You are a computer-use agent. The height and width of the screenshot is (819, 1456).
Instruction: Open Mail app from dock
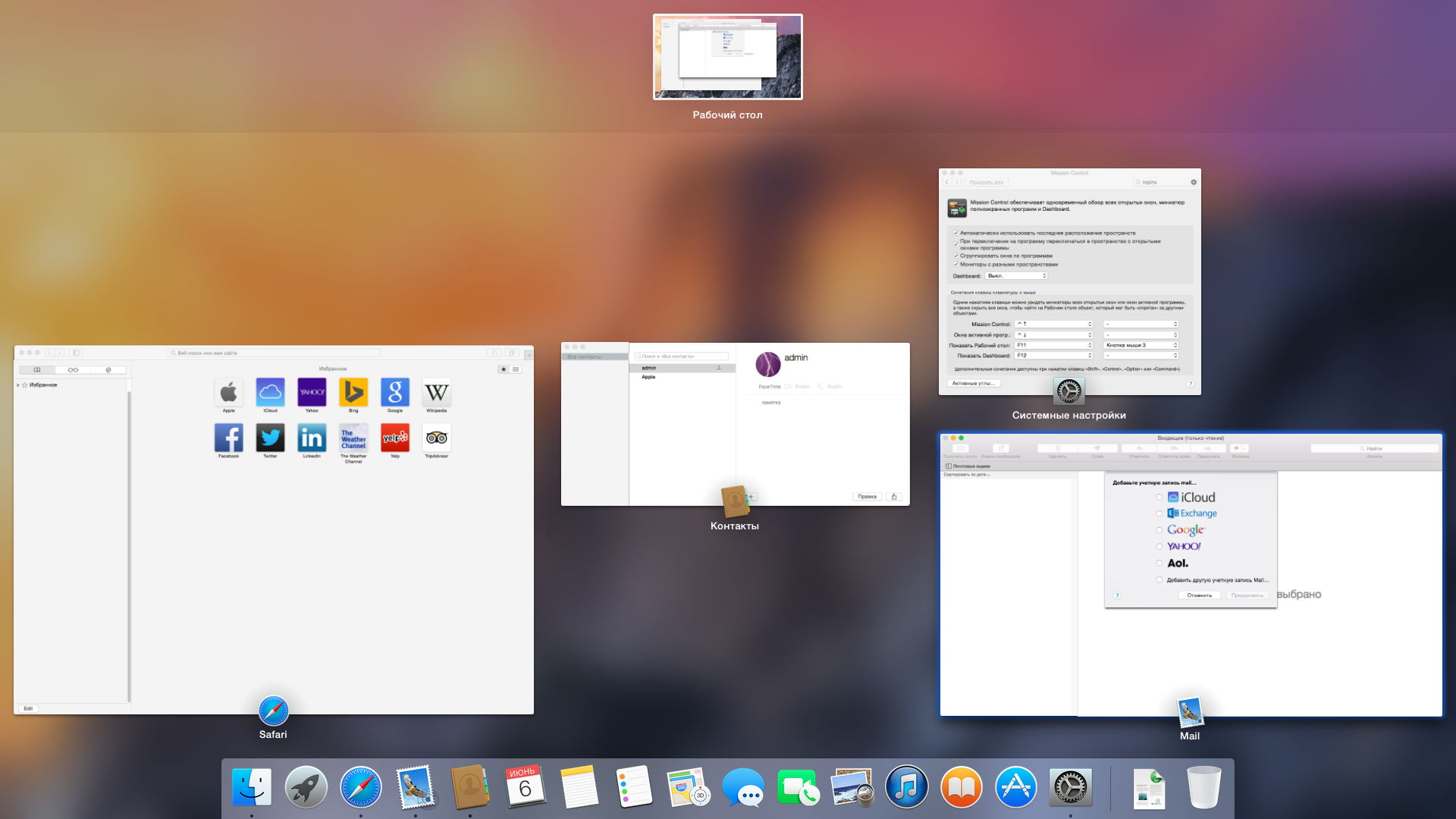[x=414, y=787]
